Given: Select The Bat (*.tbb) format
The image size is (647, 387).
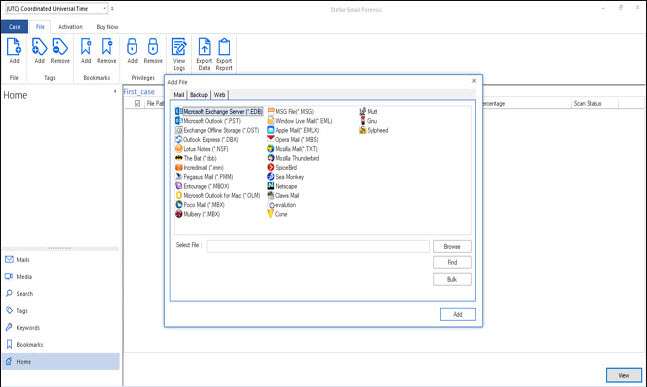Looking at the screenshot, I should (196, 158).
